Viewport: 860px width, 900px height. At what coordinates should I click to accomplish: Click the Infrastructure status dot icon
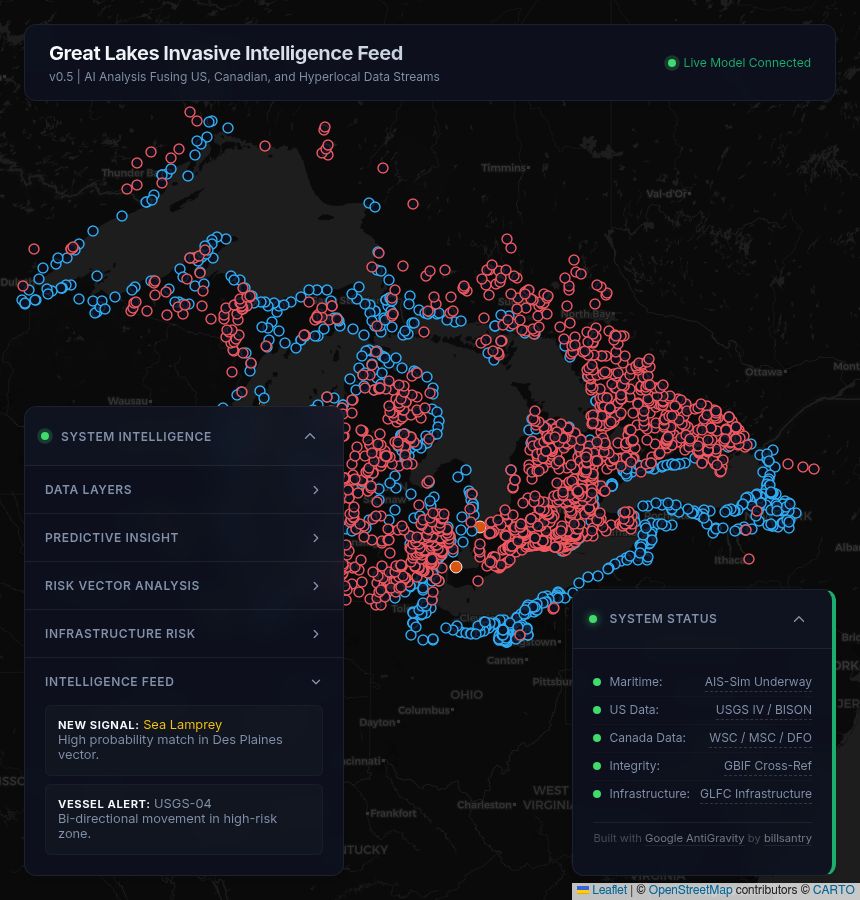(x=597, y=794)
